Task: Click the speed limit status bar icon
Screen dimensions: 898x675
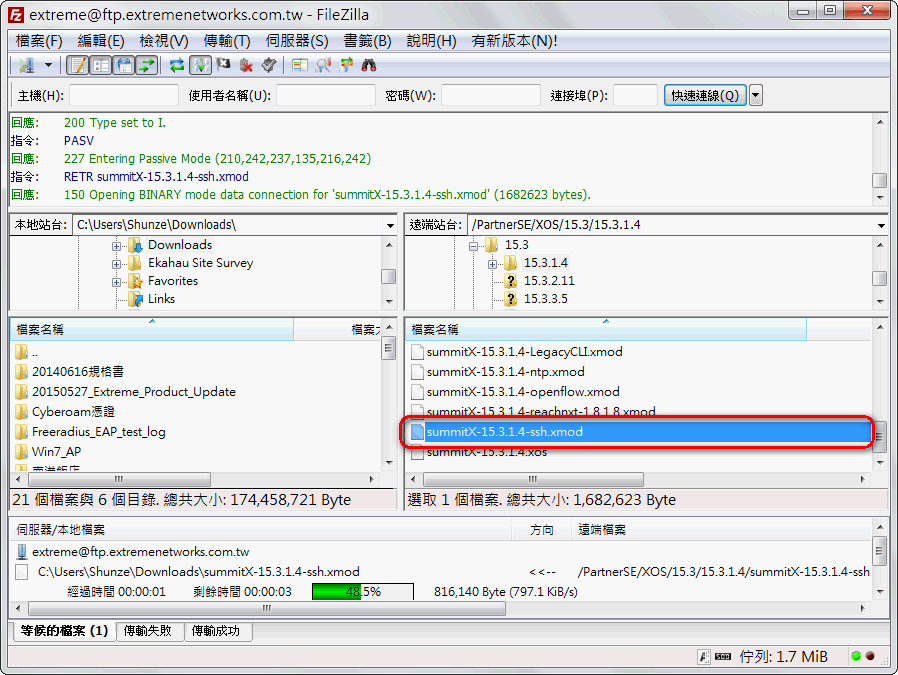Action: point(723,657)
